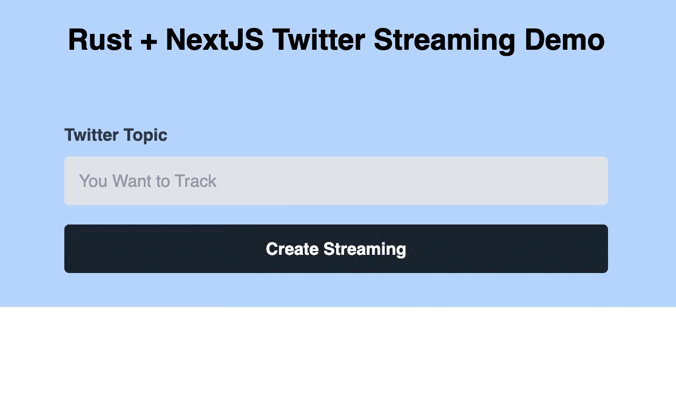Image resolution: width=676 pixels, height=398 pixels.
Task: Click the plus sign in the heading
Action: click(x=149, y=41)
